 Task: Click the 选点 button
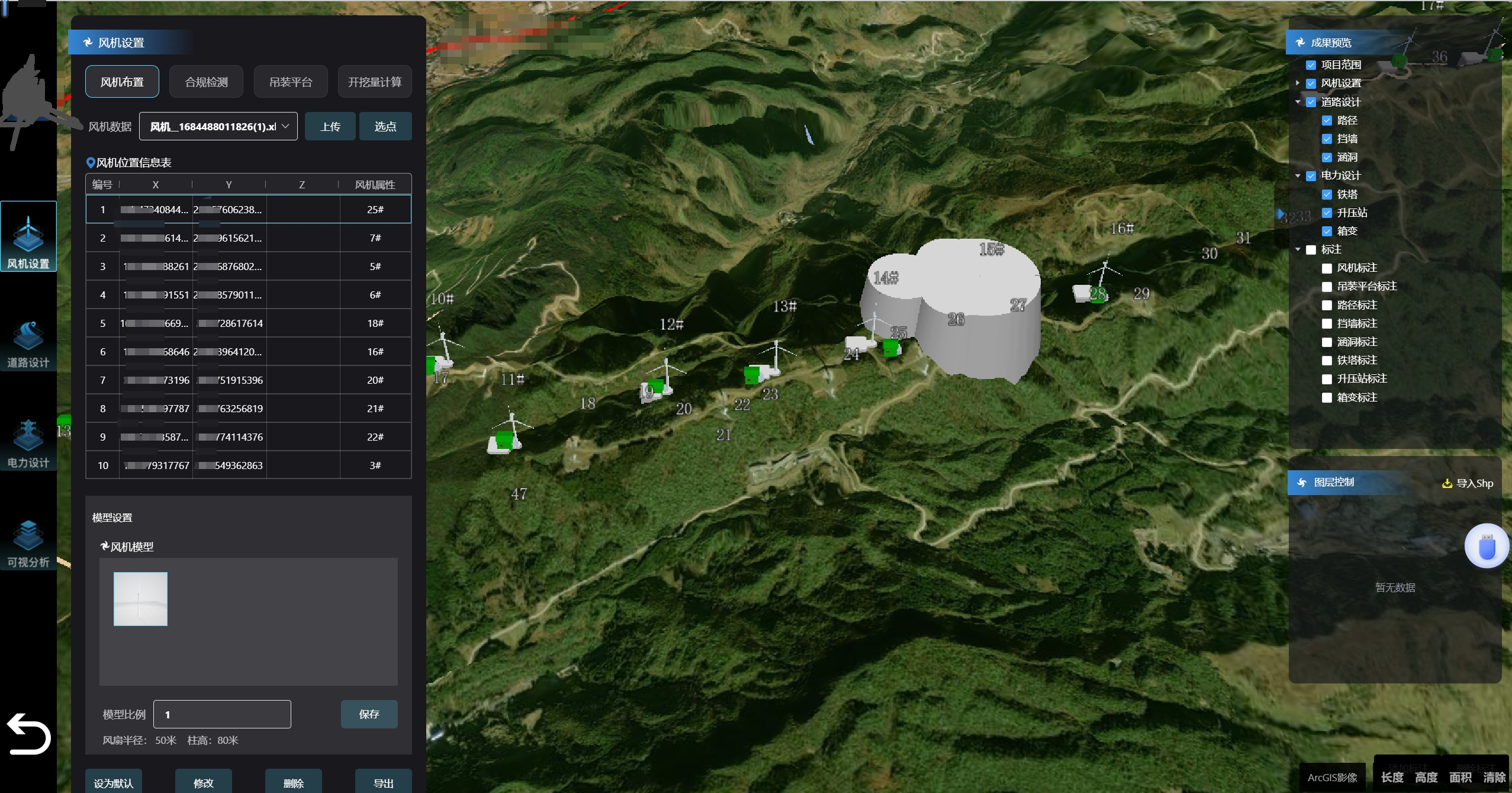[x=385, y=126]
